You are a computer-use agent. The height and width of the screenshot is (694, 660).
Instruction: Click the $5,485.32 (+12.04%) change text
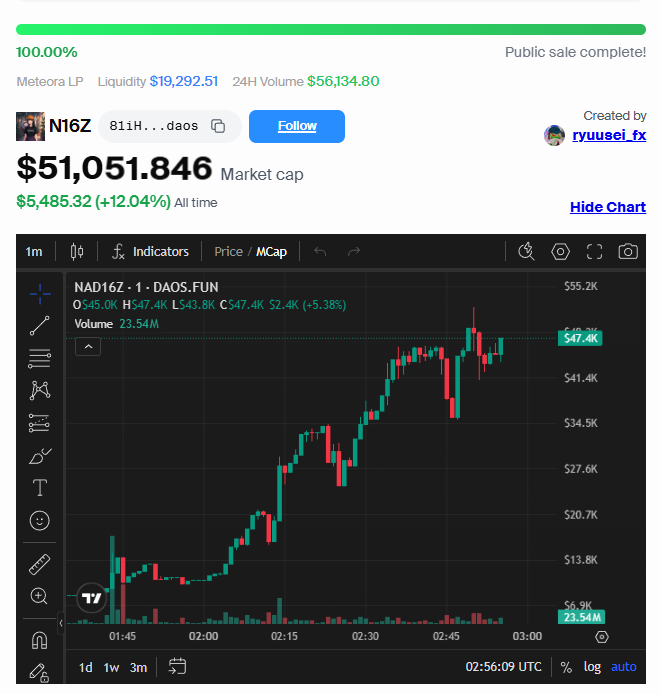click(x=93, y=201)
